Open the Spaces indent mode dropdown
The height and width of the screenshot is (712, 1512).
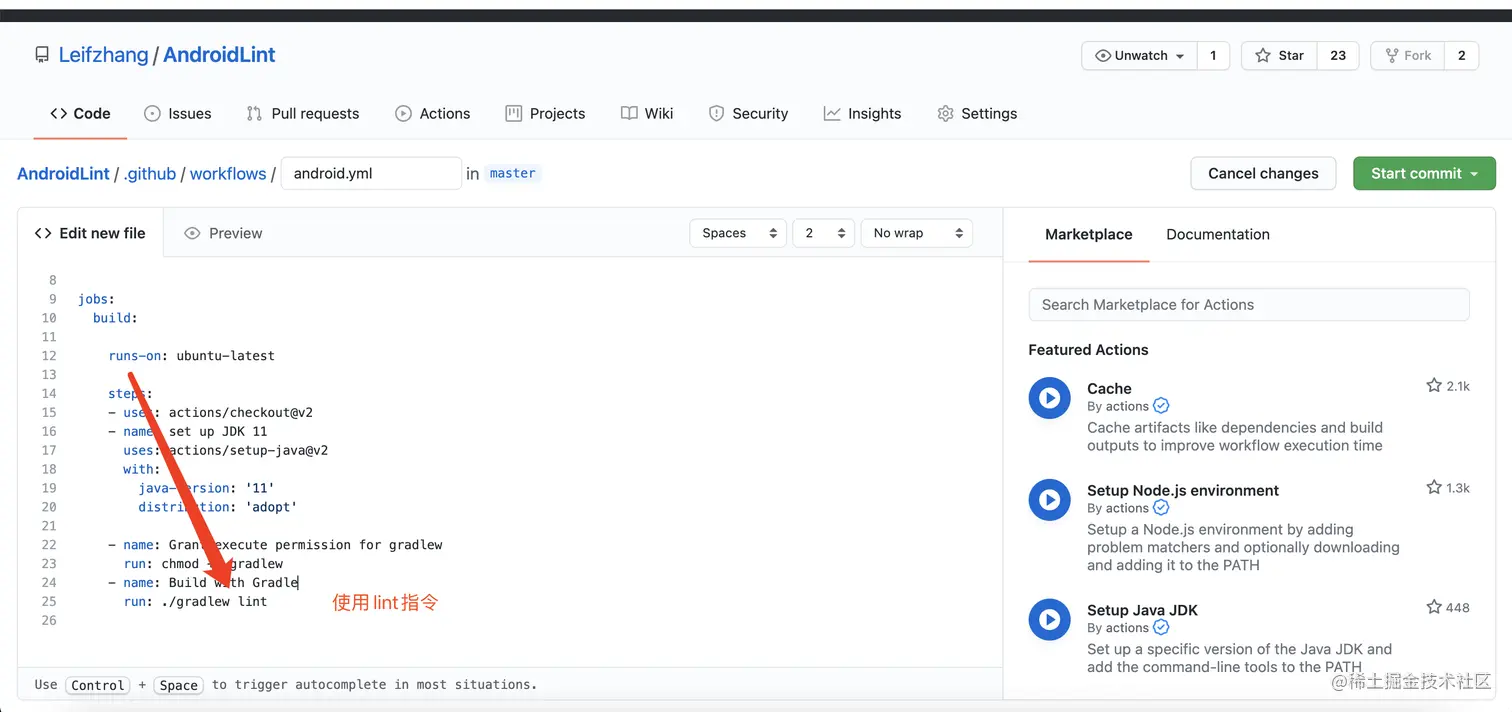(x=738, y=233)
